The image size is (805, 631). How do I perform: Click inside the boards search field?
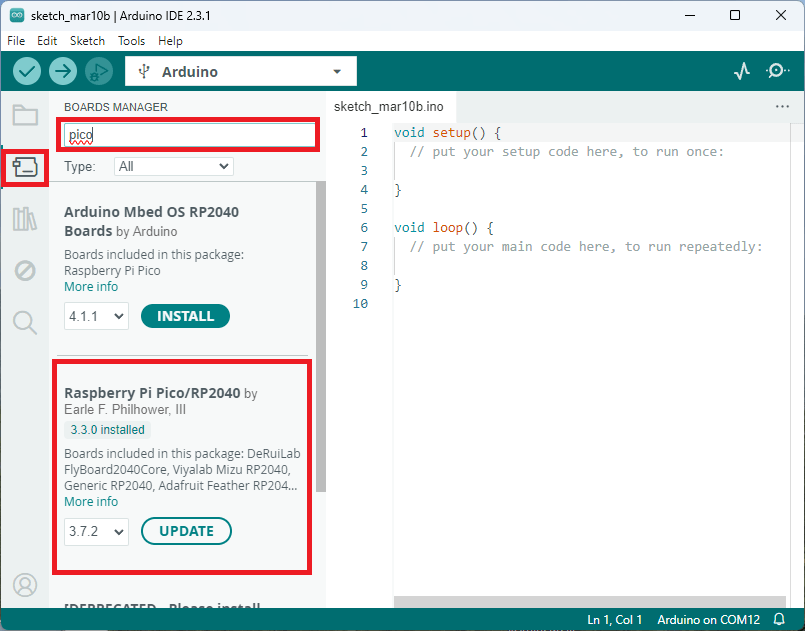[x=188, y=134]
